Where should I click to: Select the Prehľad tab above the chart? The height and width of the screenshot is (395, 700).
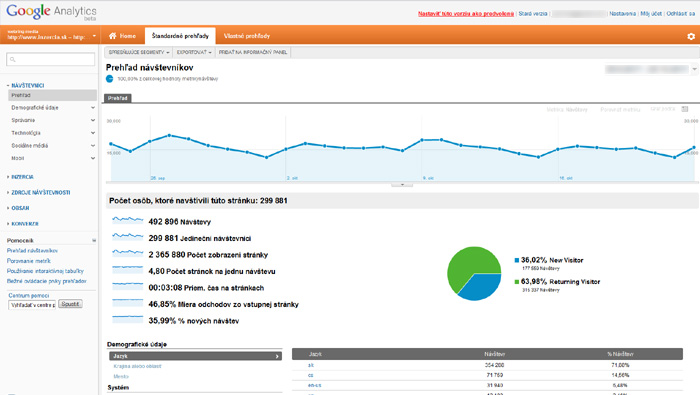[x=117, y=98]
